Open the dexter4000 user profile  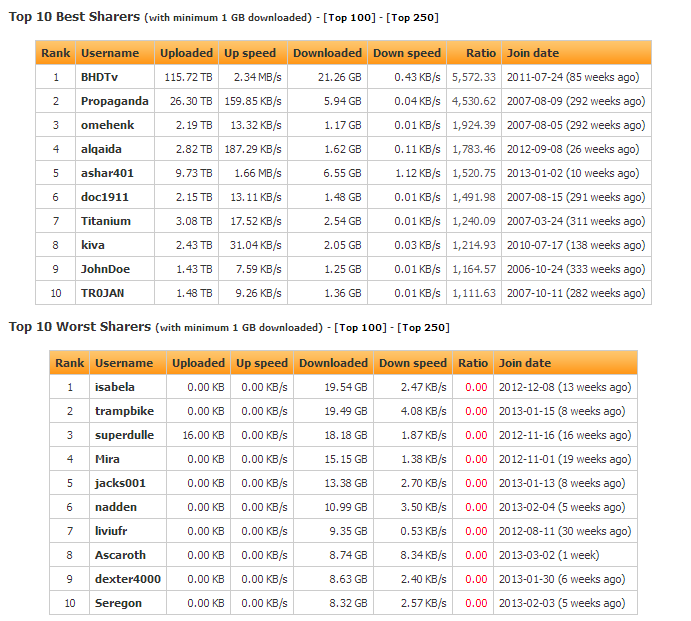click(x=128, y=579)
